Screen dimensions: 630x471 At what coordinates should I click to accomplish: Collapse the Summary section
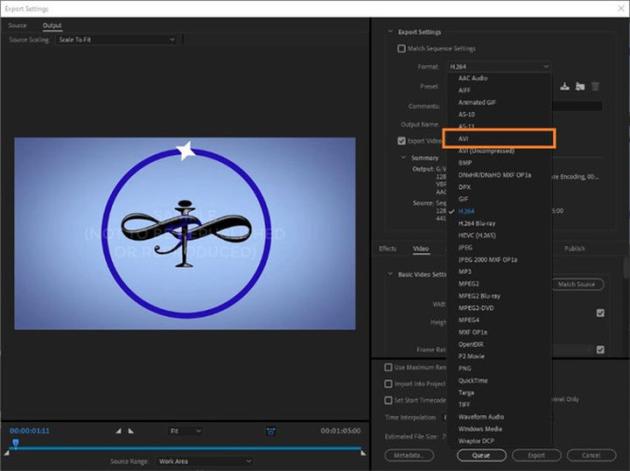point(403,158)
